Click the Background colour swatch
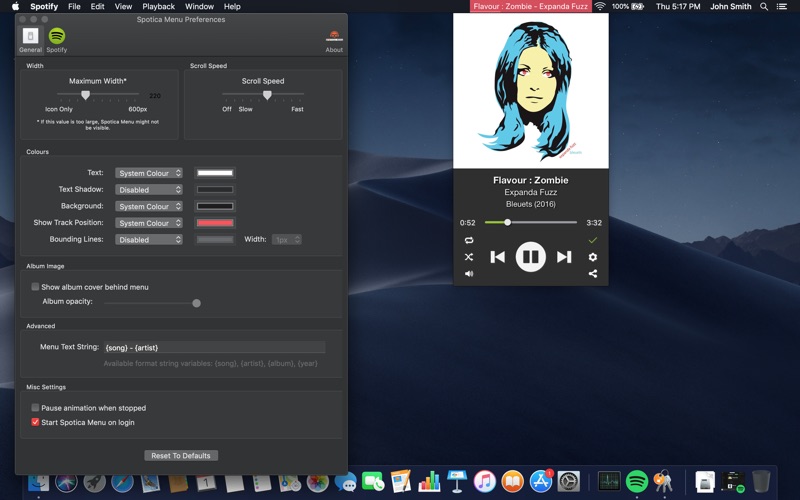Image resolution: width=800 pixels, height=500 pixels. [215, 206]
